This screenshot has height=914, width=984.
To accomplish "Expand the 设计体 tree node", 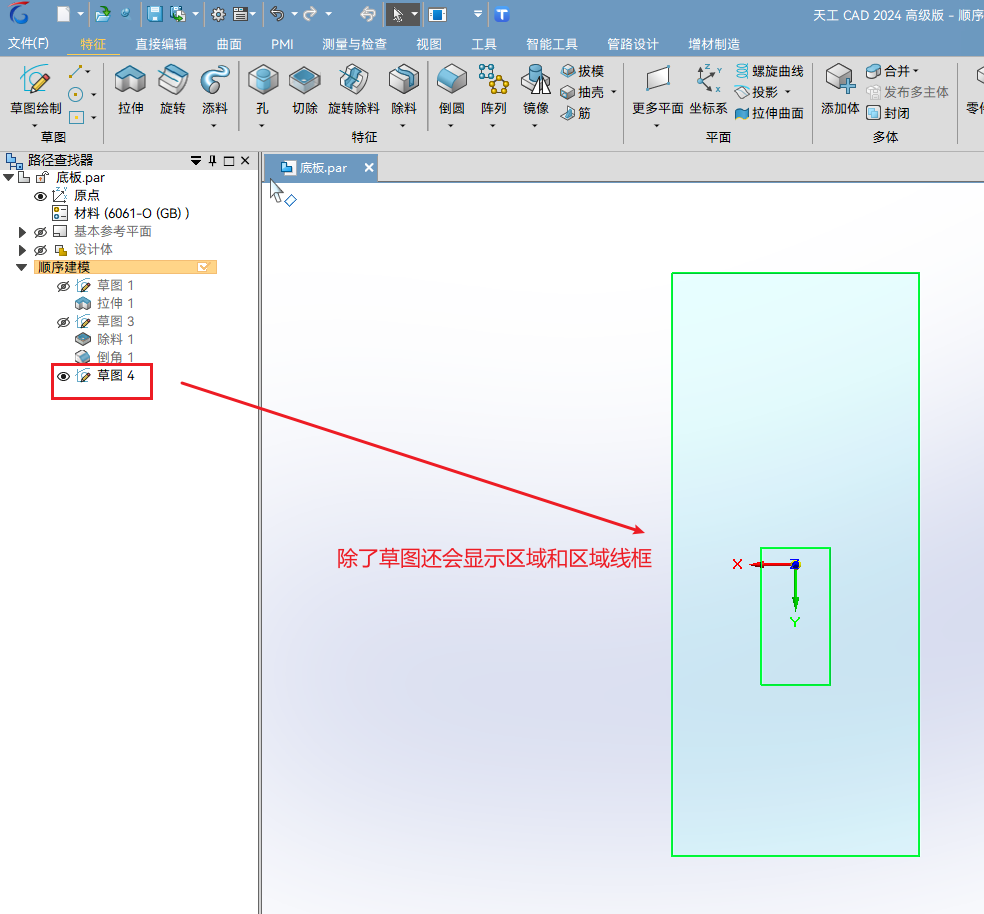I will (x=22, y=250).
